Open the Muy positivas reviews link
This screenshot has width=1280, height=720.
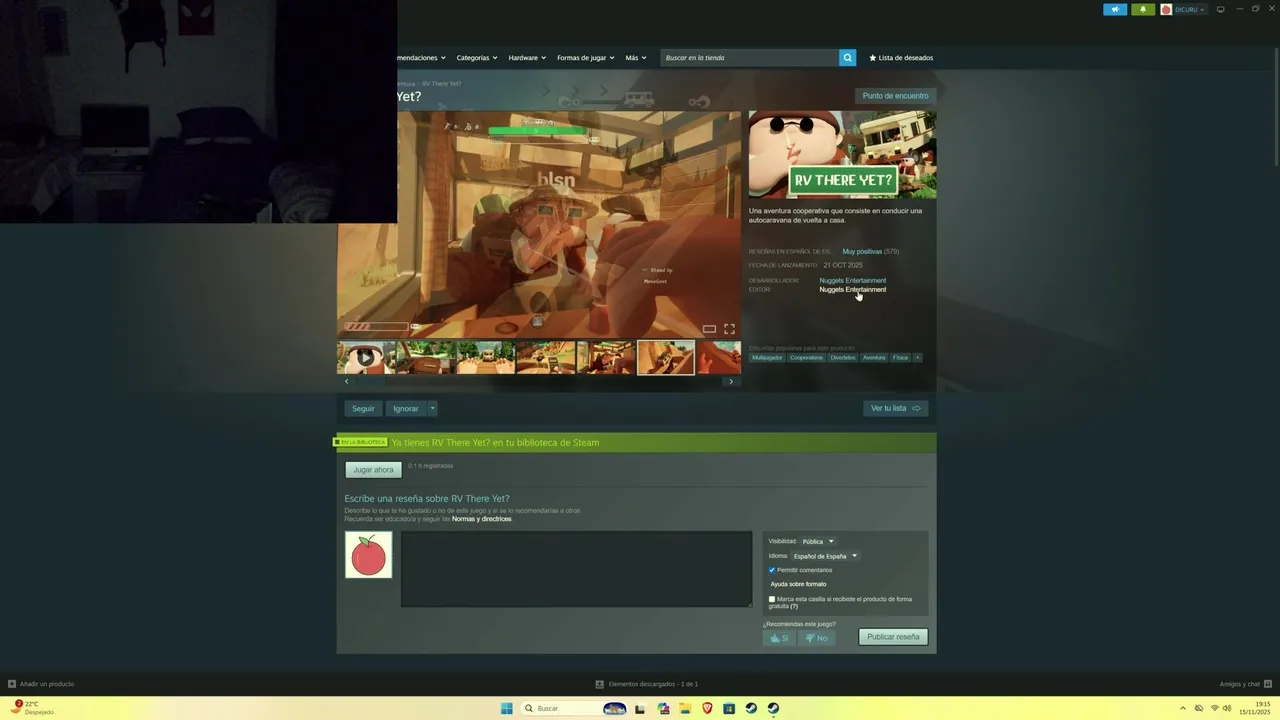click(x=862, y=251)
